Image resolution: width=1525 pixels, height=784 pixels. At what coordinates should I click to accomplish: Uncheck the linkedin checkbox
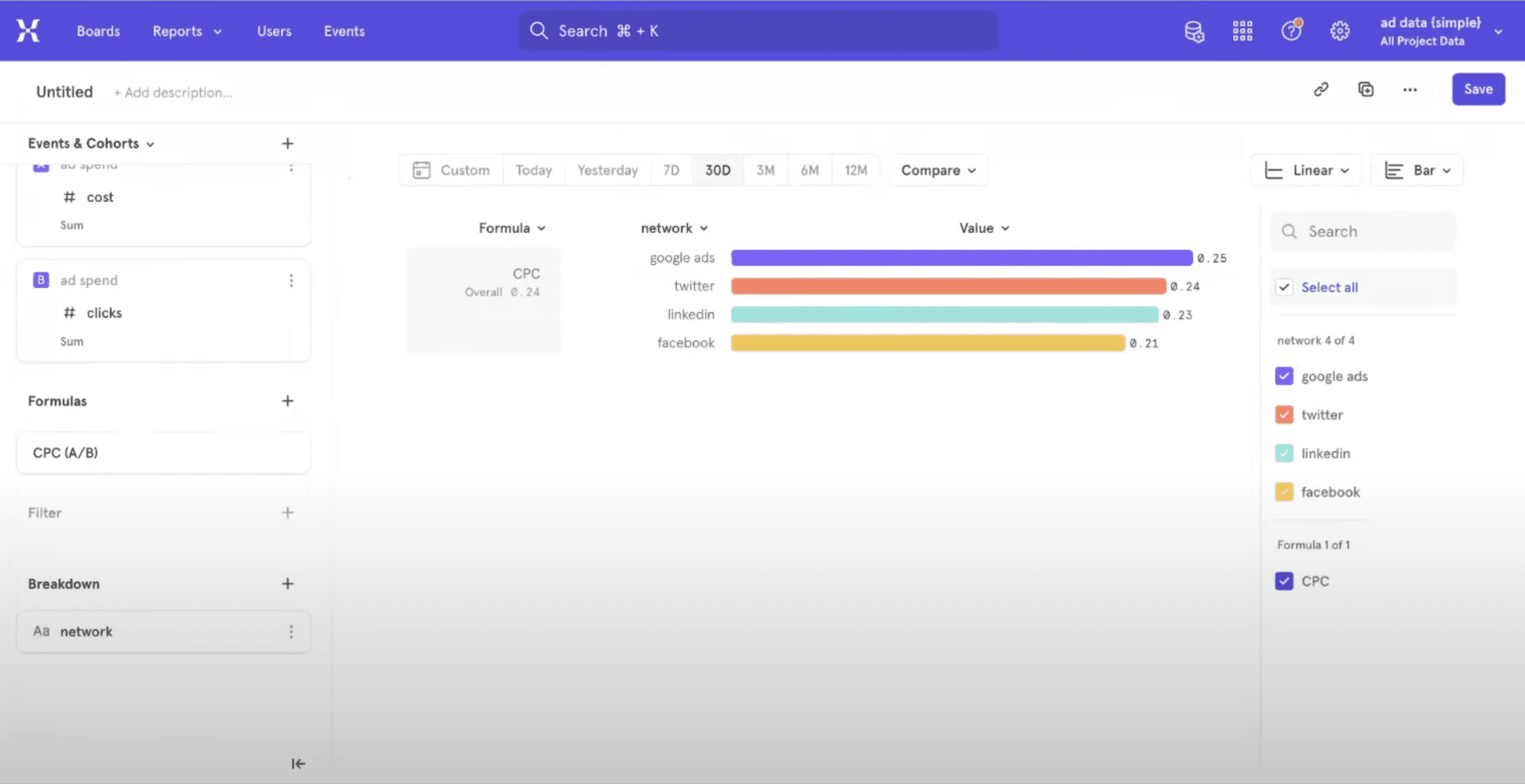pyautogui.click(x=1284, y=453)
